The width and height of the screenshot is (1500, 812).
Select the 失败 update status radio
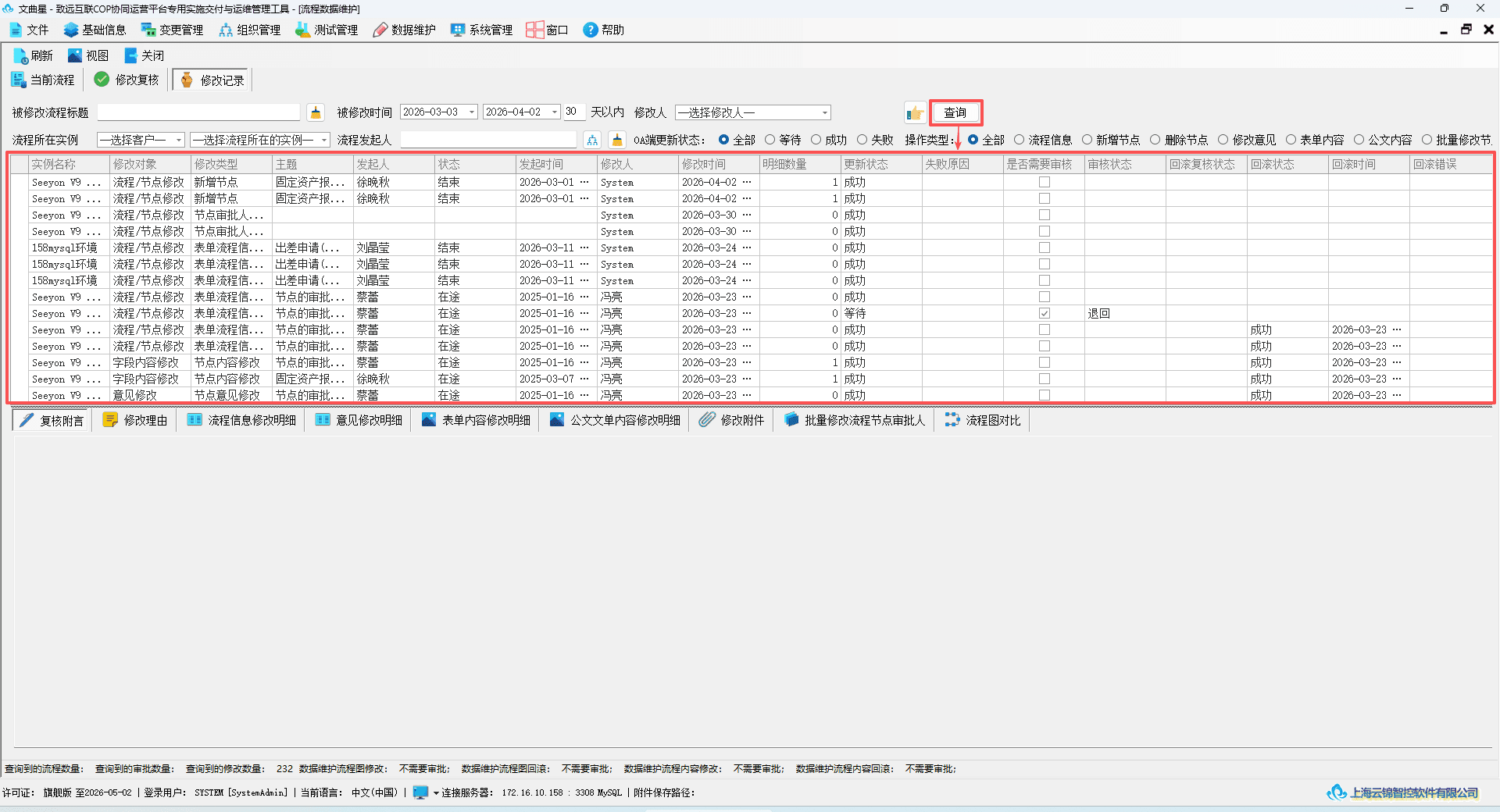862,140
